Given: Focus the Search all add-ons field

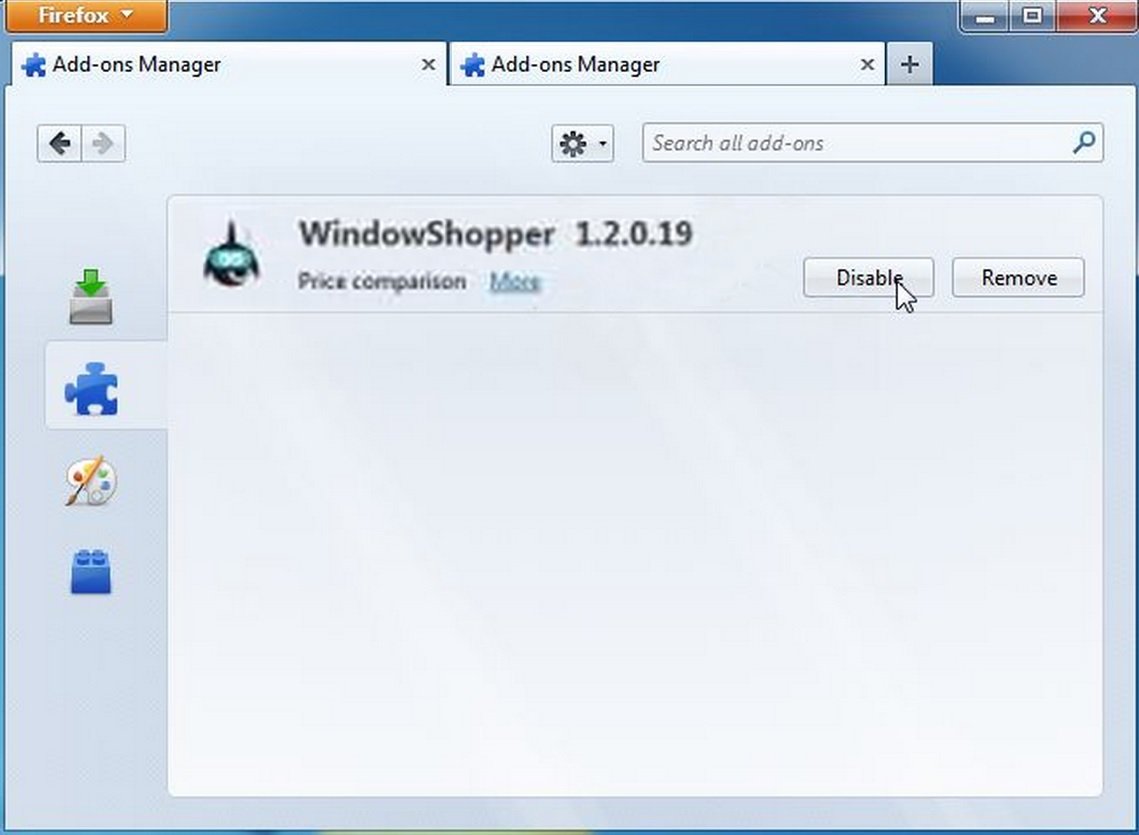Looking at the screenshot, I should pyautogui.click(x=872, y=142).
